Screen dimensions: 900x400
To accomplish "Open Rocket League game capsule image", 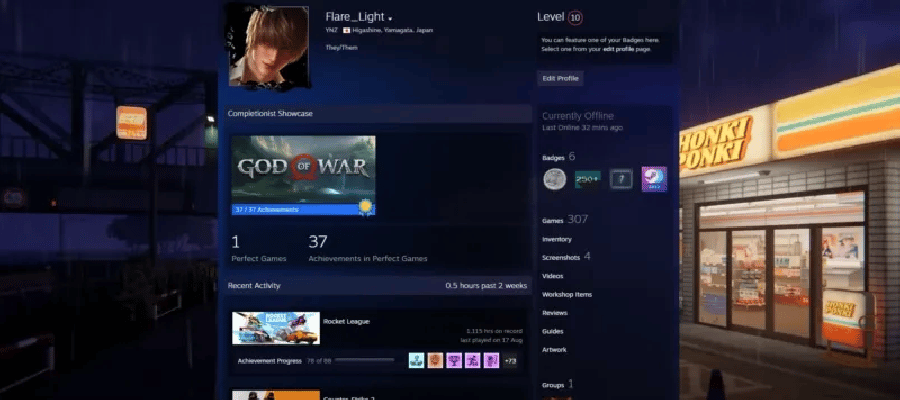I will click(x=276, y=328).
